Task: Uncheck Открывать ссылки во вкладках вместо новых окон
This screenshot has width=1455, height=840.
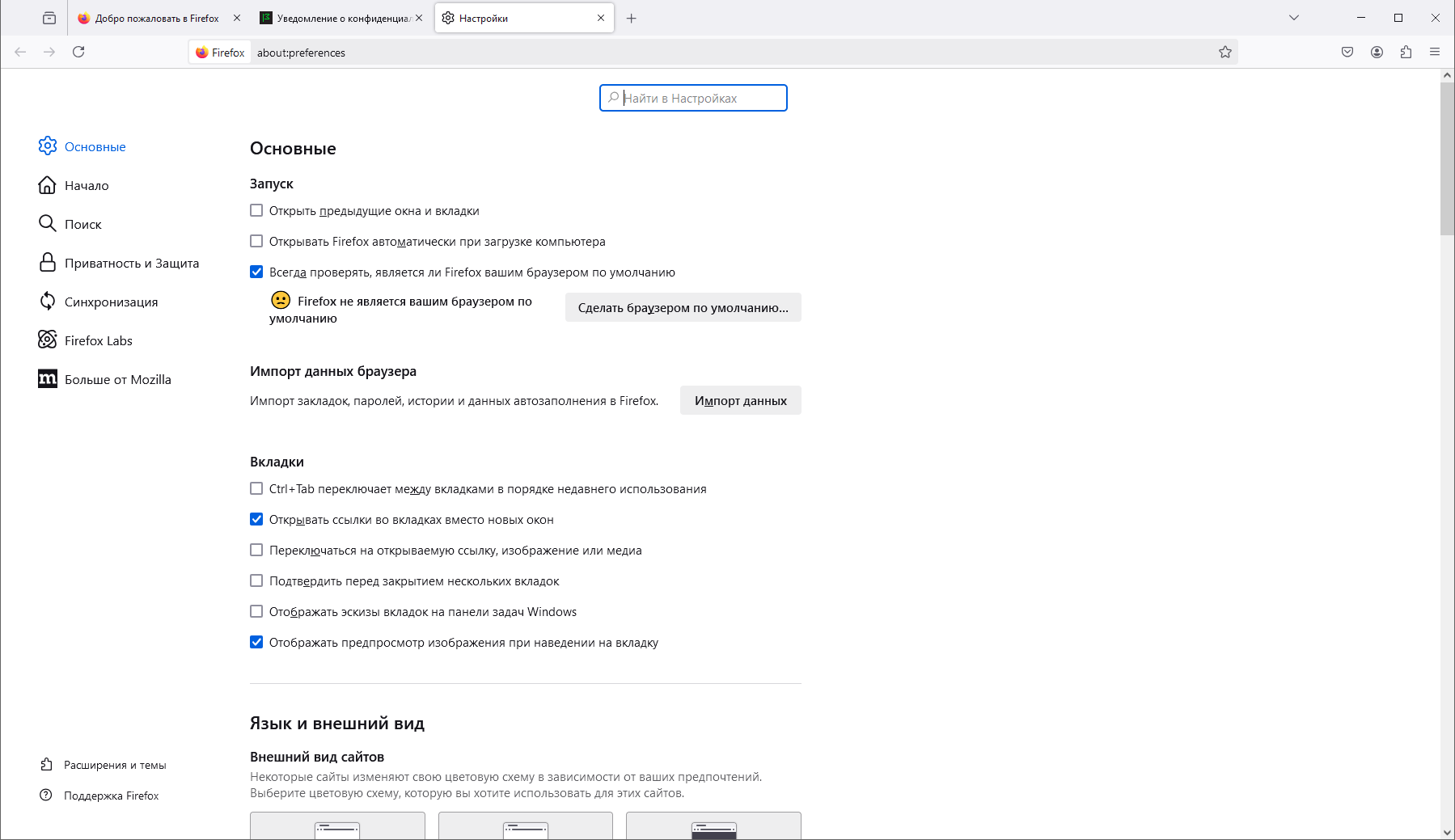Action: 256,519
